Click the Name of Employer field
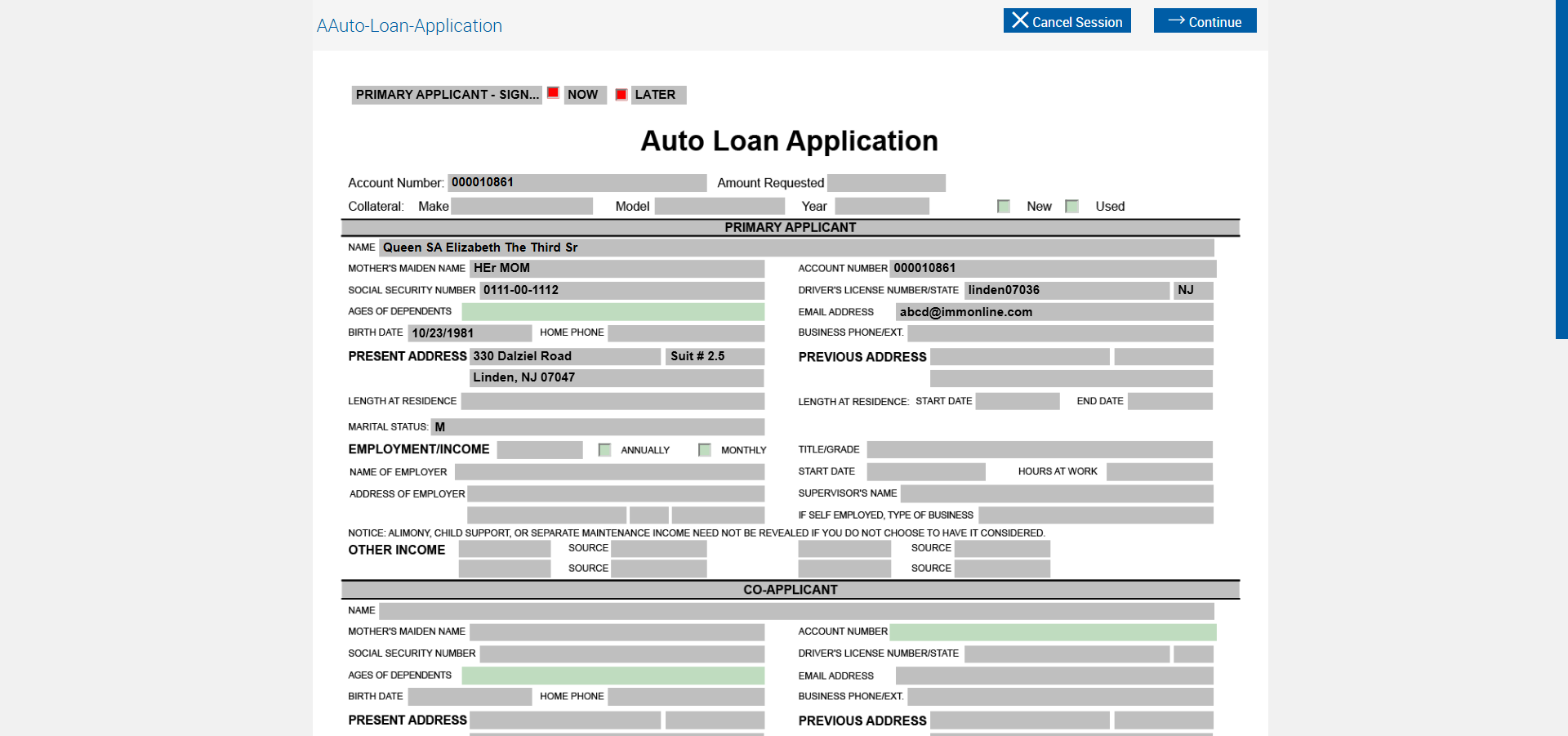1568x736 pixels. (x=609, y=472)
